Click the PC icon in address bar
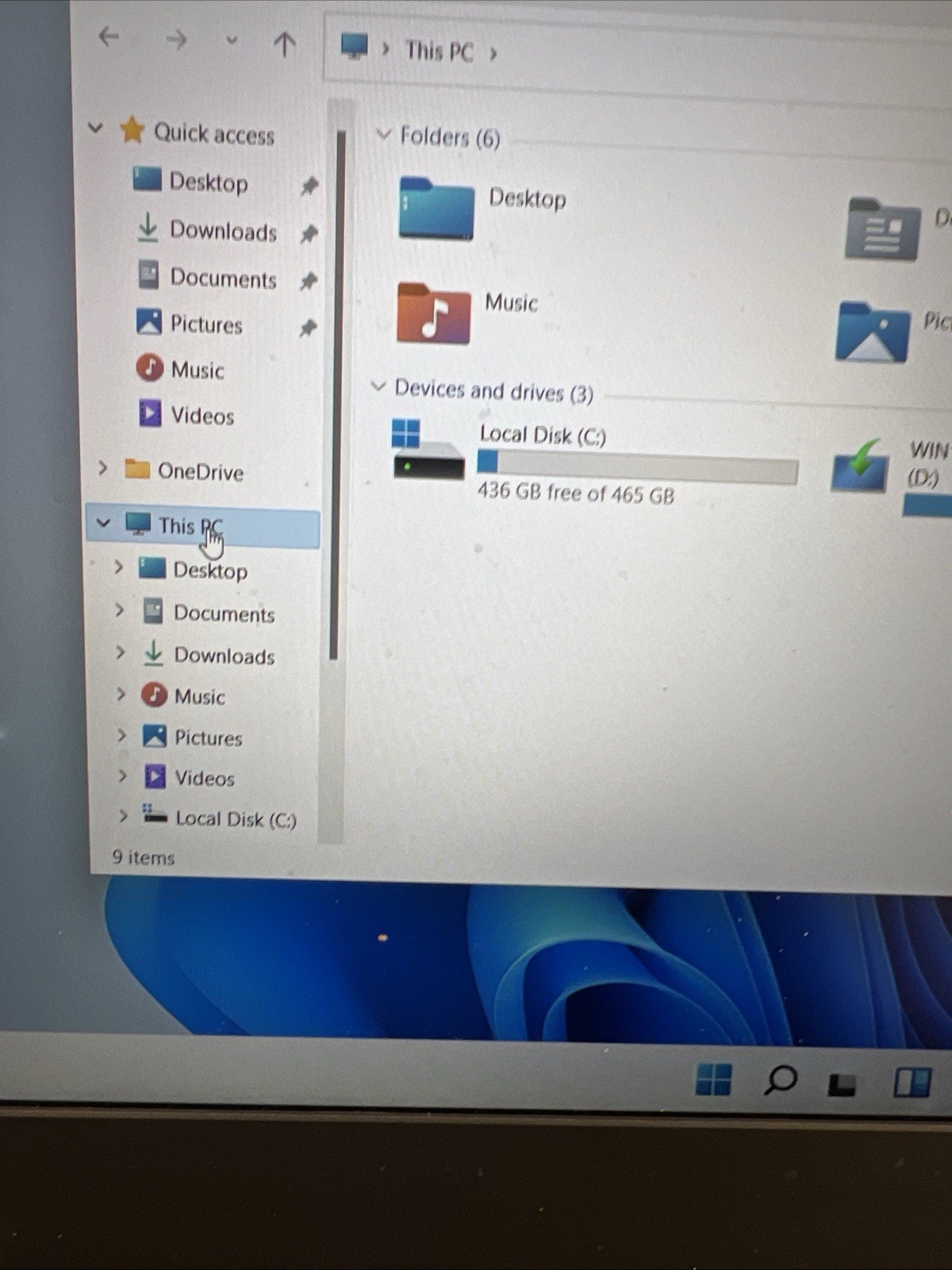 tap(355, 46)
